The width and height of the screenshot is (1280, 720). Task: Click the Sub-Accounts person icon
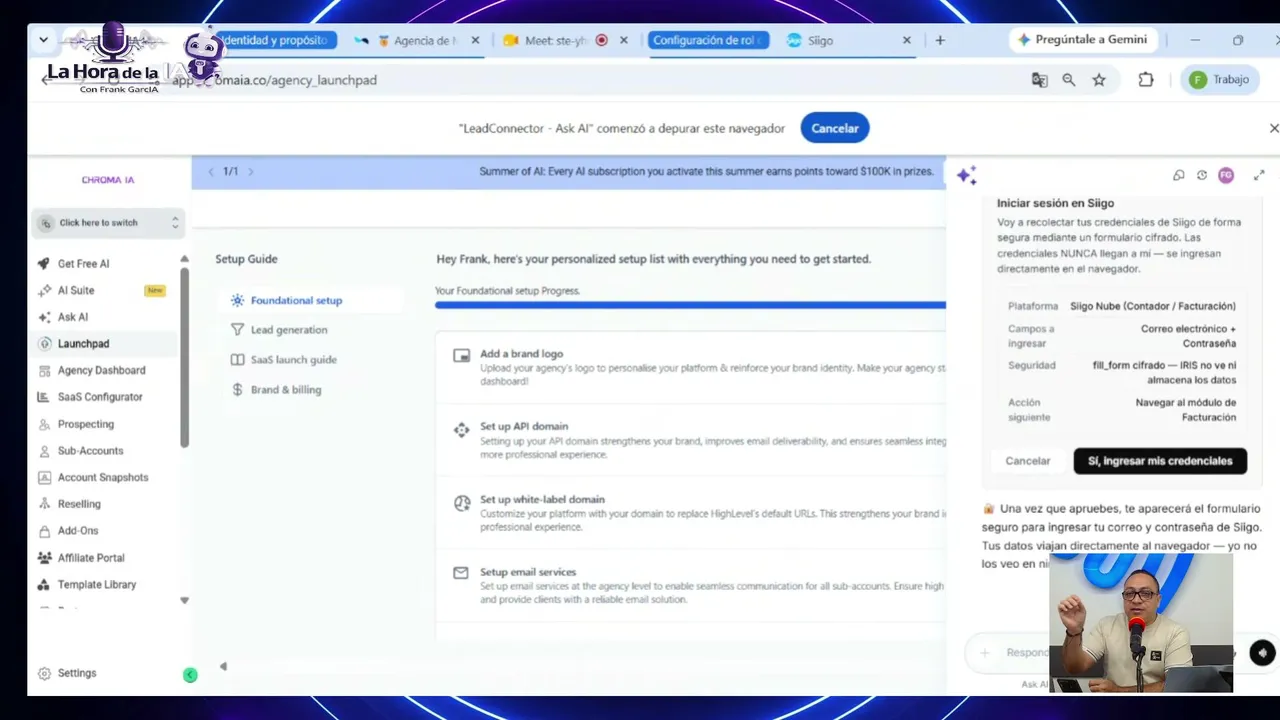(44, 451)
